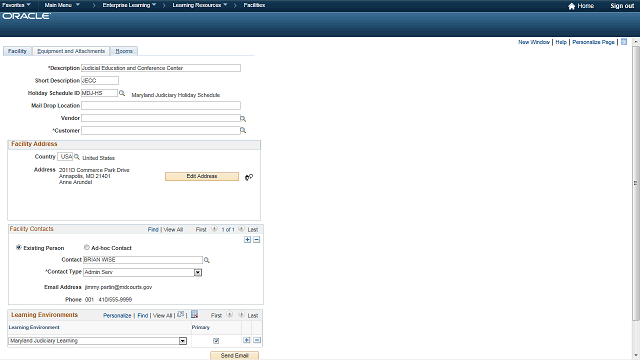Switch to the Facility tab
The image size is (640, 360).
pyautogui.click(x=17, y=51)
